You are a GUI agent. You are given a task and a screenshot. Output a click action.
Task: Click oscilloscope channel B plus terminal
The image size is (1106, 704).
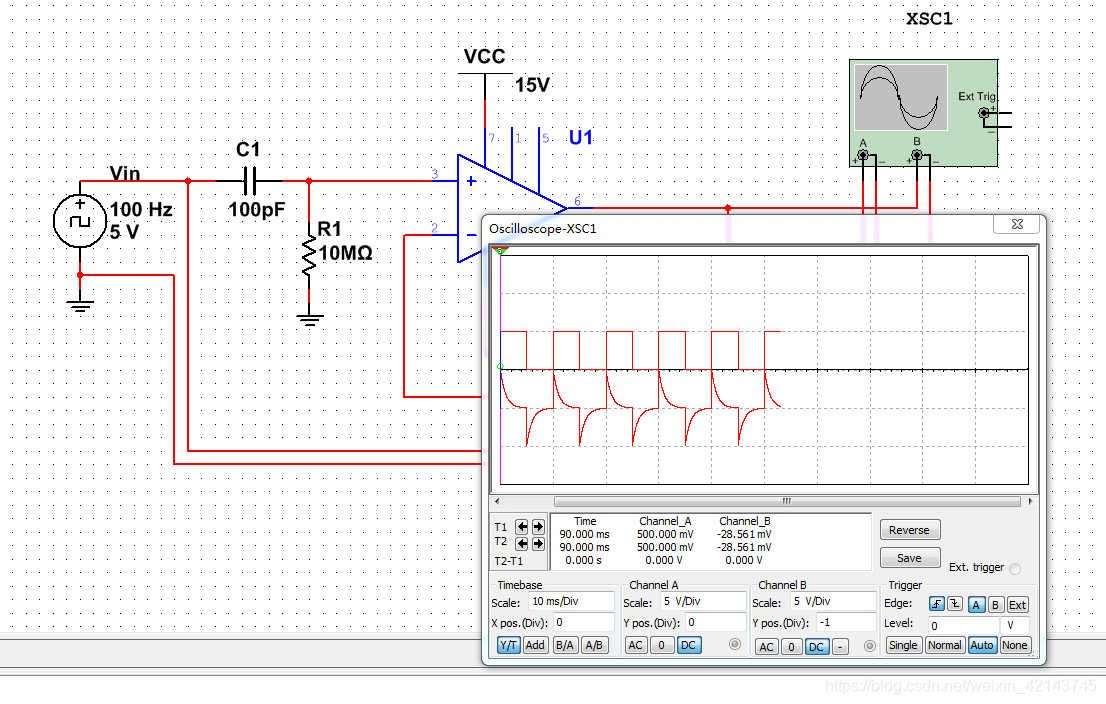916,154
